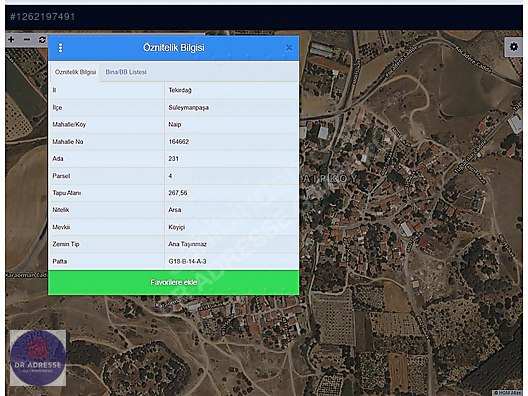This screenshot has width=528, height=396.
Task: Select the Ana Taşınmaz value cell
Action: click(231, 244)
